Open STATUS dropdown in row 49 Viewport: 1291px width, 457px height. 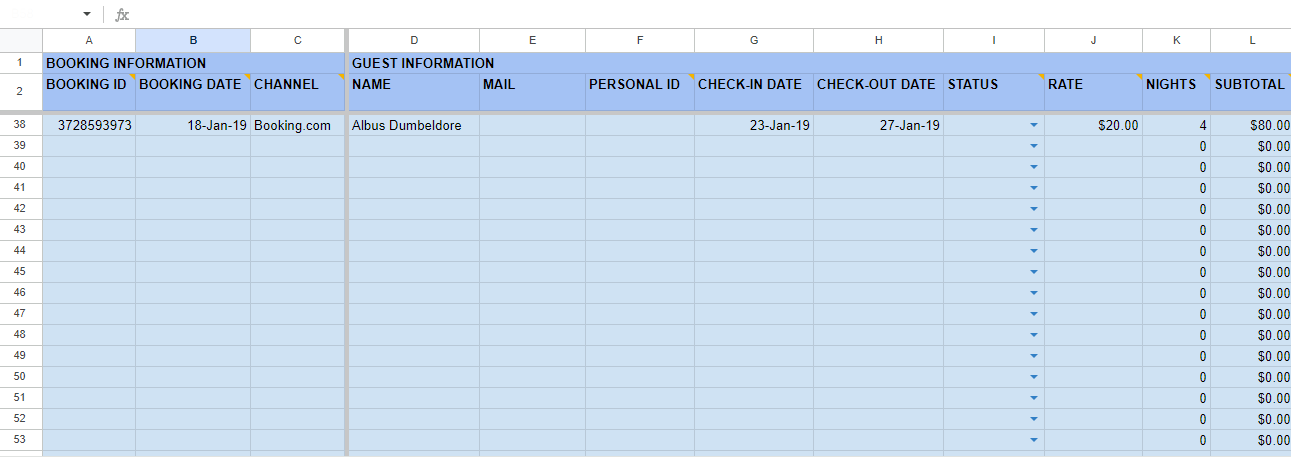1033,356
